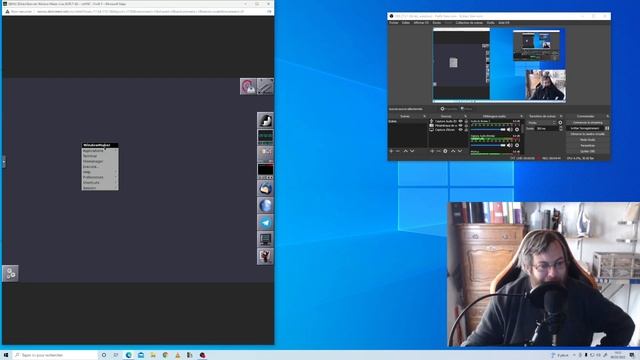Open OBS Studio from the taskbar
640x360 pixels.
[x=202, y=355]
